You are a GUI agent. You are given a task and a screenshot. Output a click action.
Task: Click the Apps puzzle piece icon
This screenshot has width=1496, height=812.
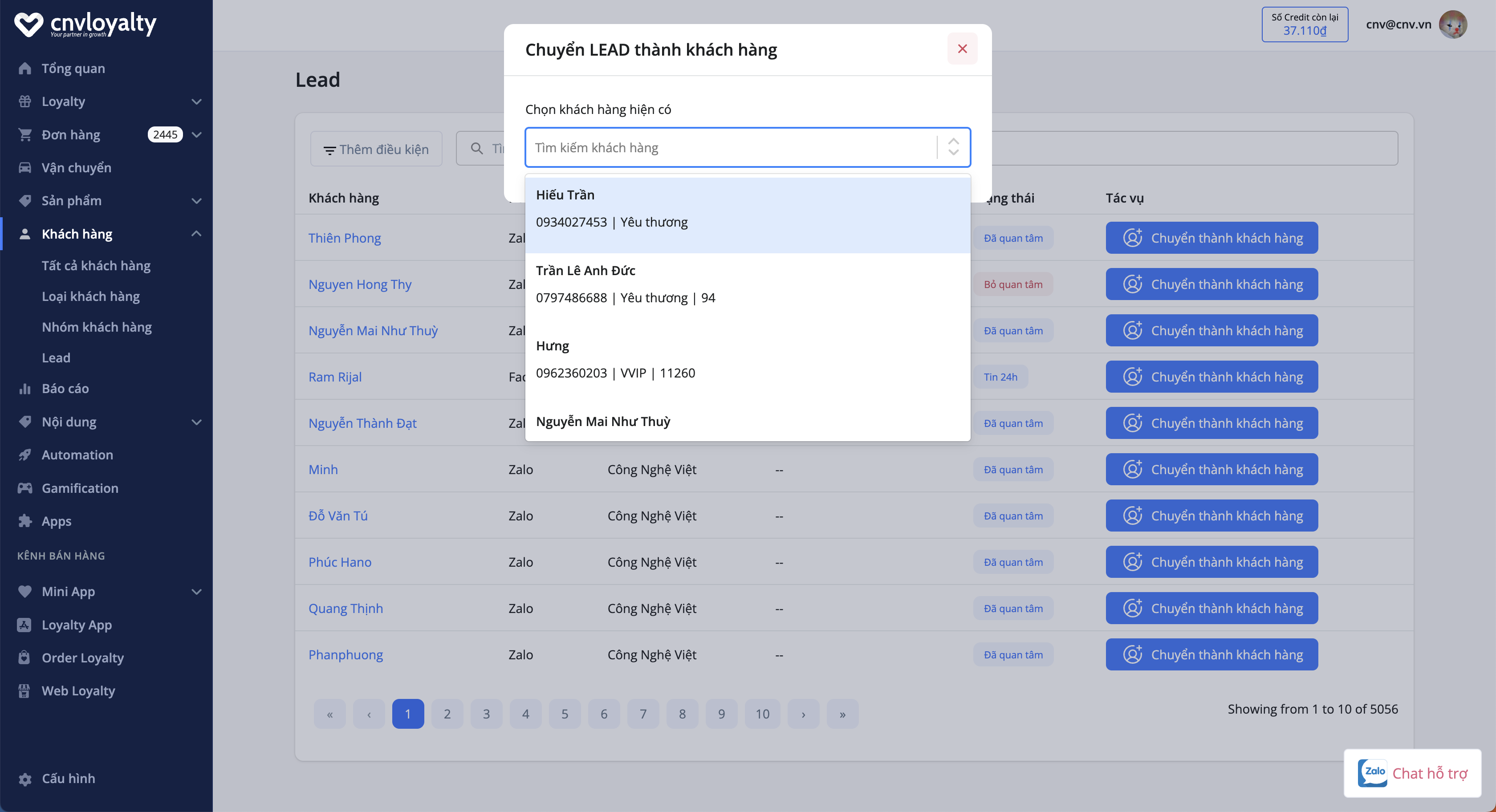pyautogui.click(x=24, y=521)
